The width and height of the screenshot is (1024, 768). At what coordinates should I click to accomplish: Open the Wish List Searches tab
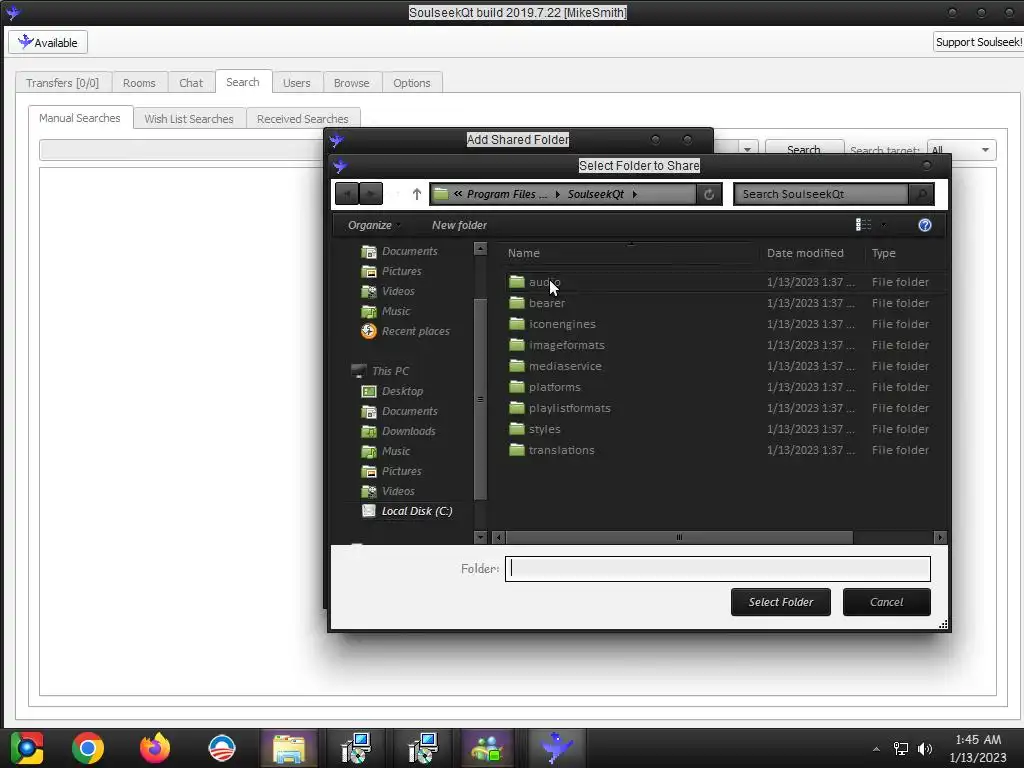click(x=189, y=119)
